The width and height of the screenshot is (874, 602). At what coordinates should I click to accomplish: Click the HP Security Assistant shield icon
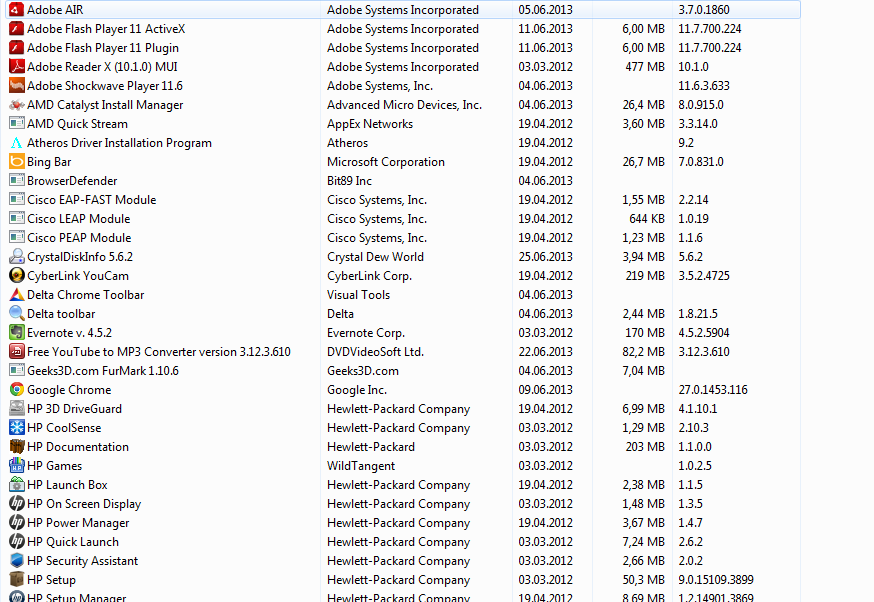pos(17,560)
